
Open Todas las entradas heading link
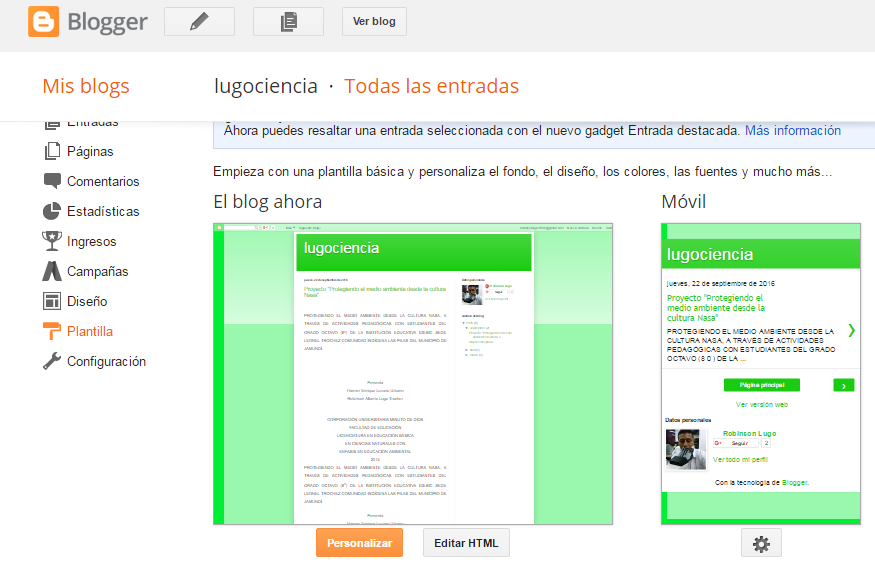(x=431, y=86)
